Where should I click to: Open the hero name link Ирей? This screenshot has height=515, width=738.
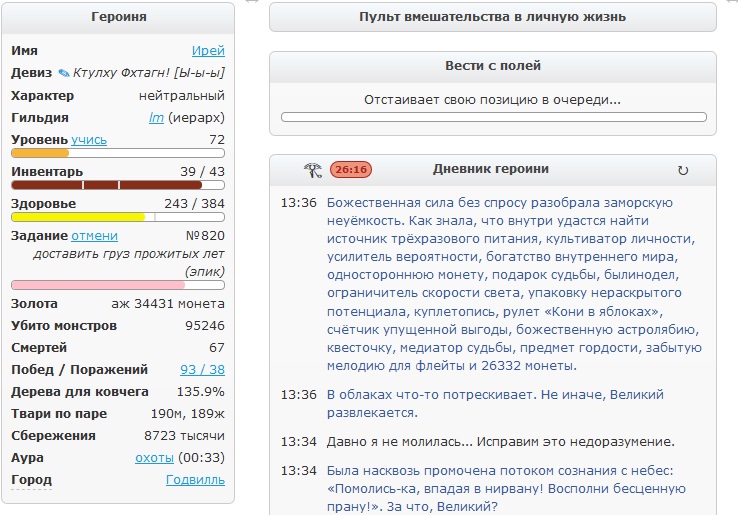tap(208, 50)
